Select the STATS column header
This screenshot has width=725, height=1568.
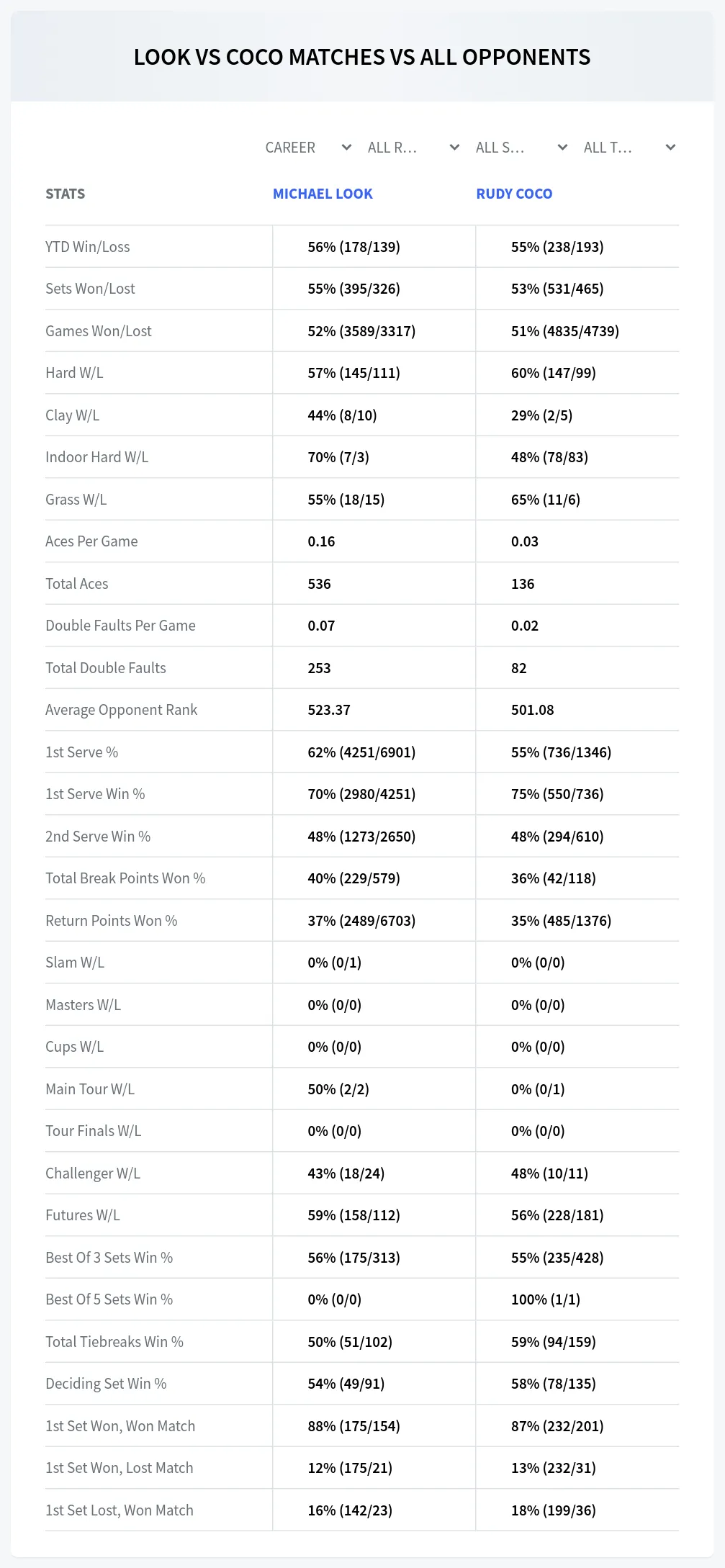tap(65, 194)
